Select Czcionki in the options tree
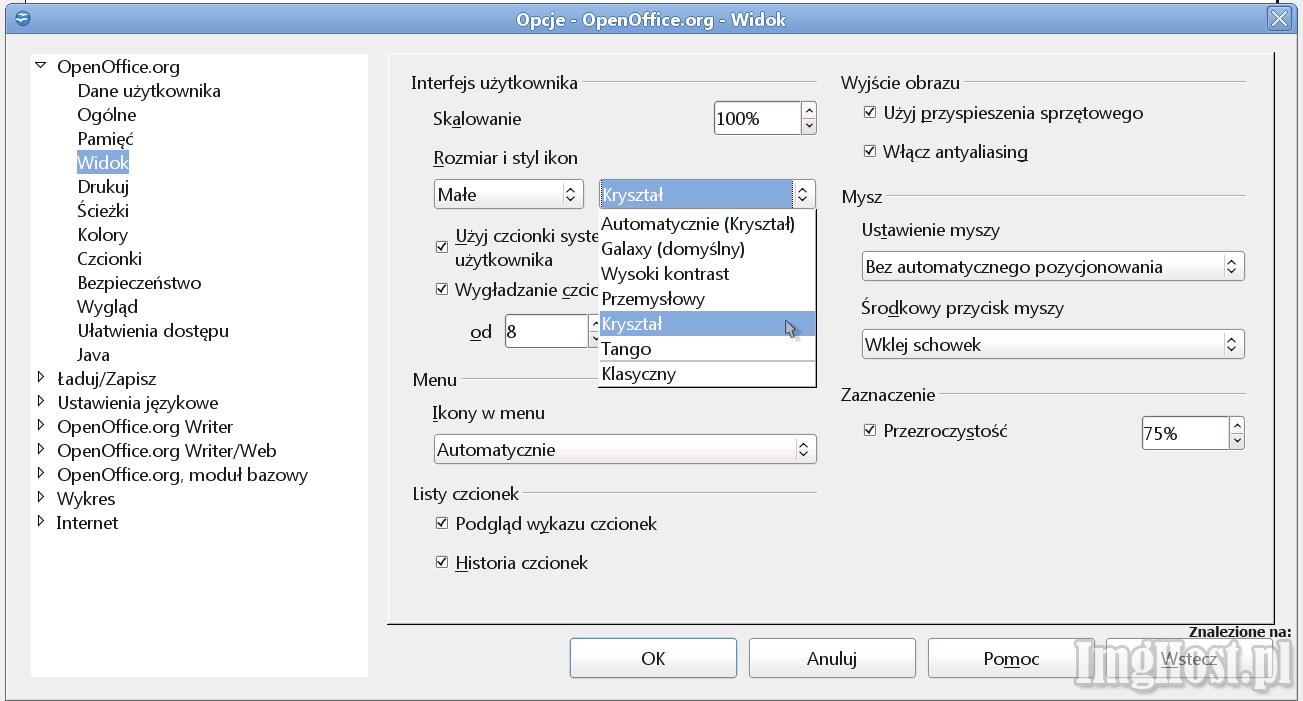This screenshot has height=701, width=1303. [110, 259]
